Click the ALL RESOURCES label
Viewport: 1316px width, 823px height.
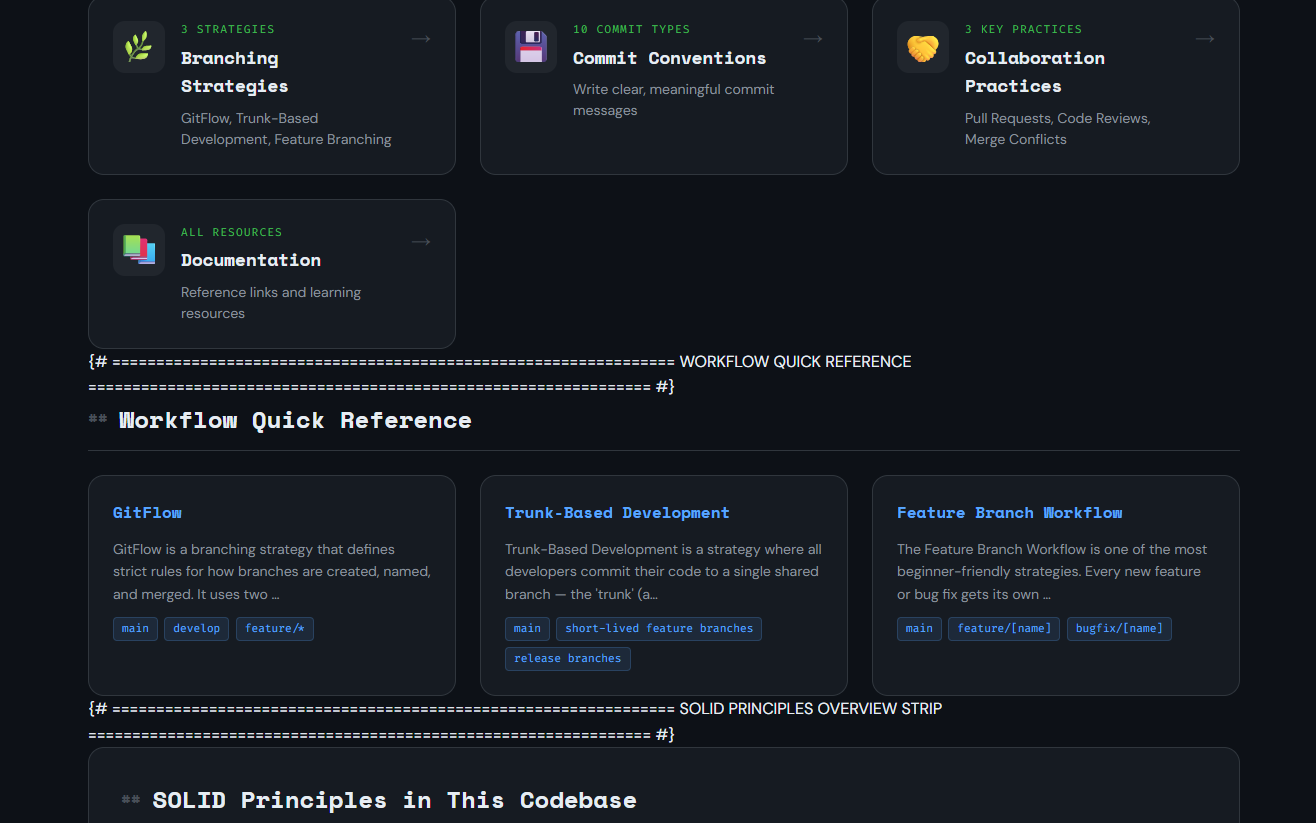coord(232,232)
